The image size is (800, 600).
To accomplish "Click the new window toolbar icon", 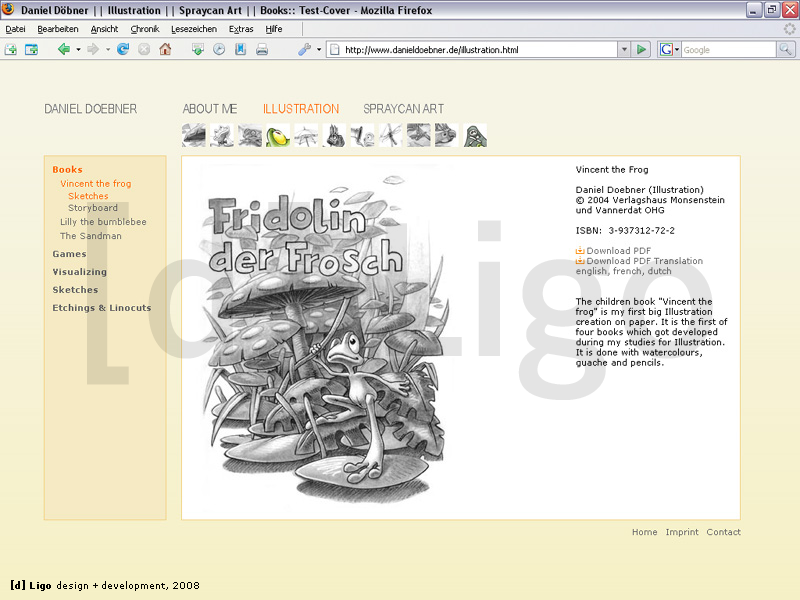I will click(x=32, y=49).
